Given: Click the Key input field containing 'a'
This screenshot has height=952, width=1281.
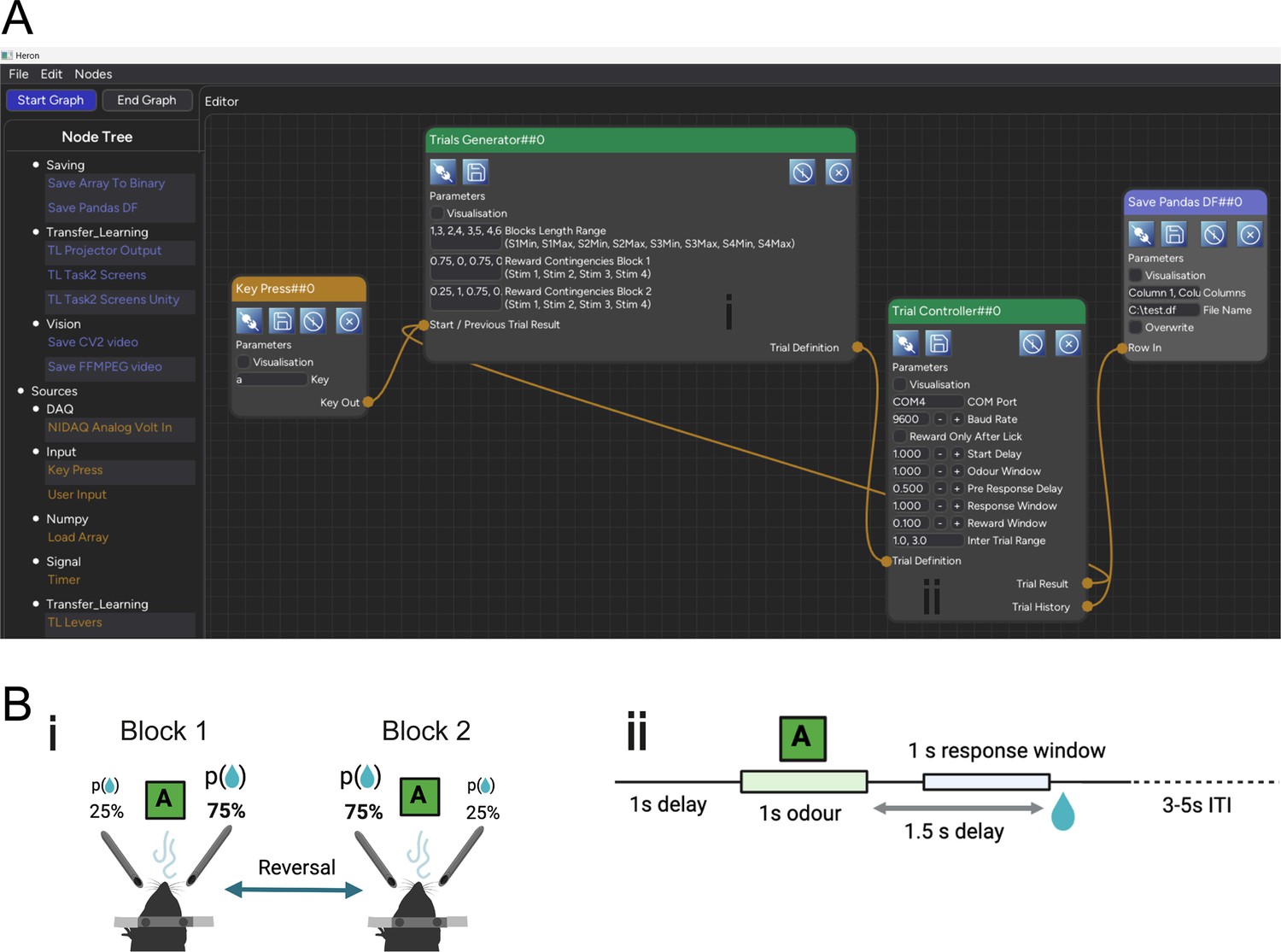Looking at the screenshot, I should pyautogui.click(x=271, y=380).
